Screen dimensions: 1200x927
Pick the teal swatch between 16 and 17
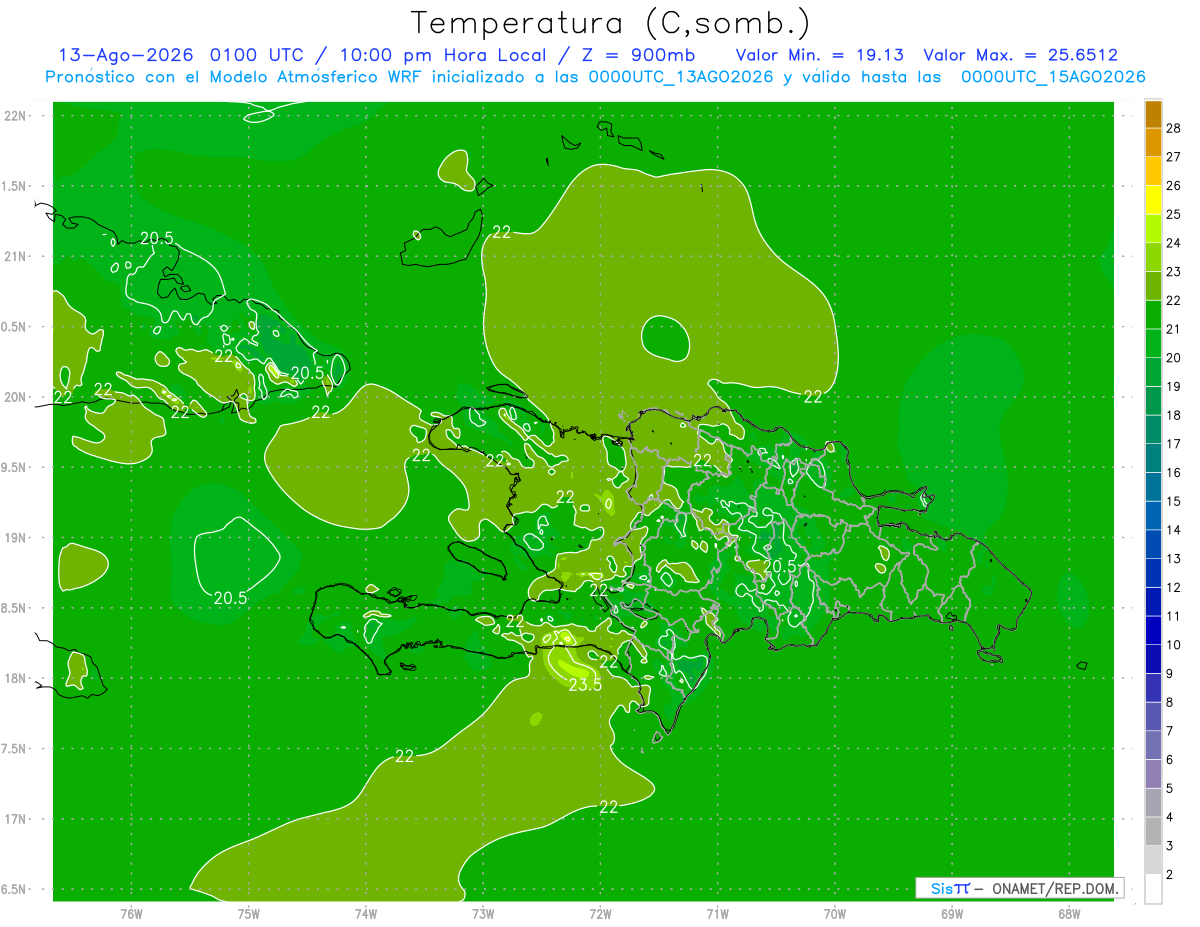click(x=1153, y=458)
